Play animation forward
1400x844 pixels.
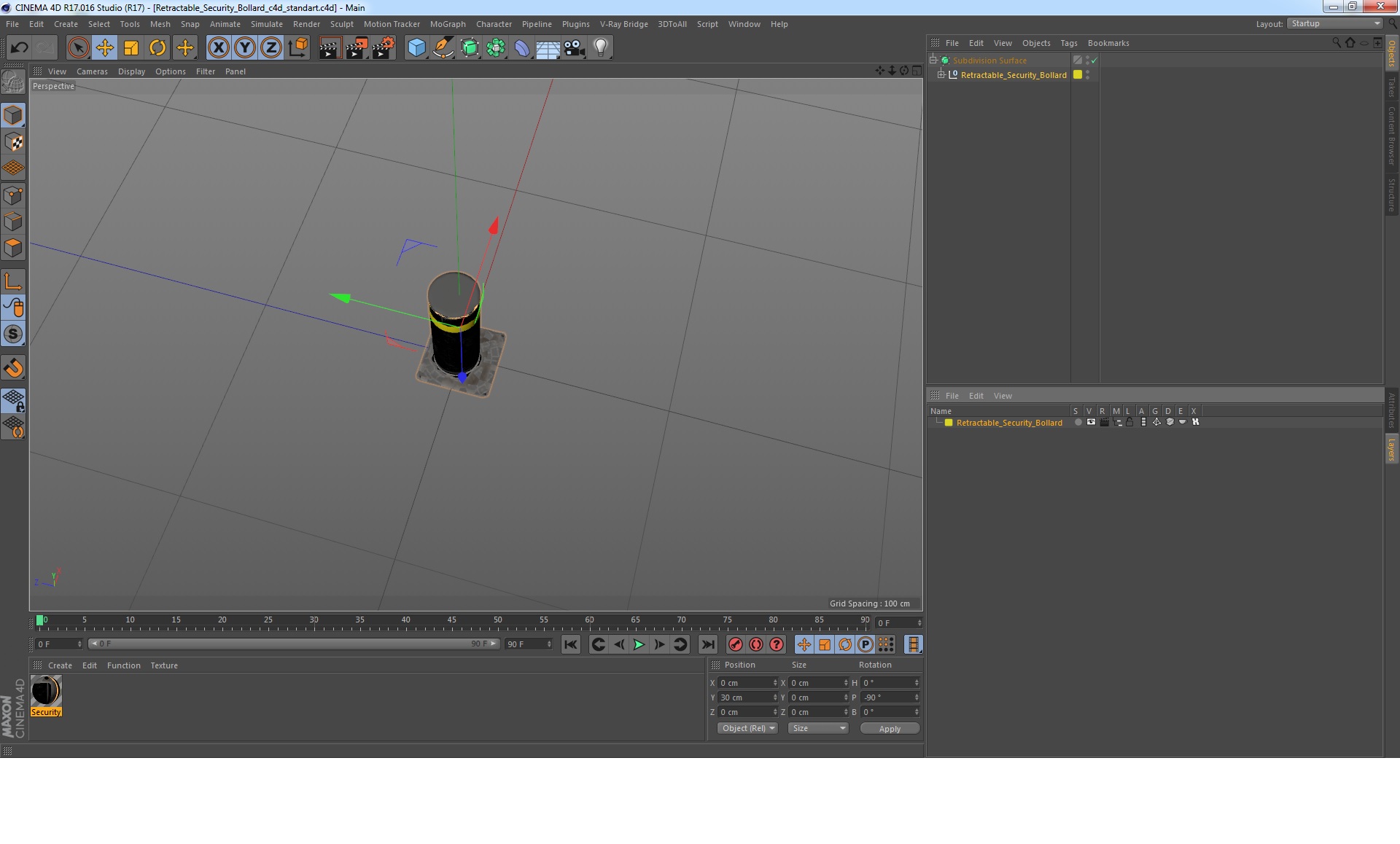coord(639,644)
